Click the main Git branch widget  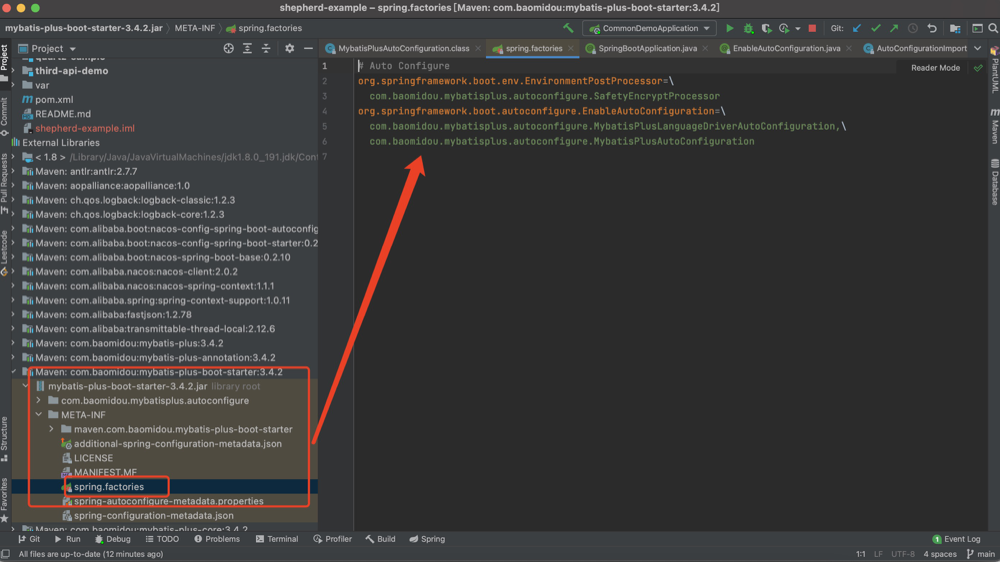[981, 554]
